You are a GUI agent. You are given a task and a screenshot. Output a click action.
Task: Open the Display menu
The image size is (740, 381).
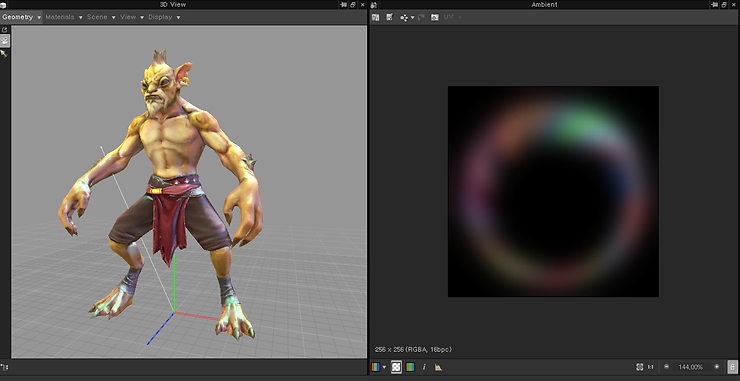pyautogui.click(x=160, y=17)
